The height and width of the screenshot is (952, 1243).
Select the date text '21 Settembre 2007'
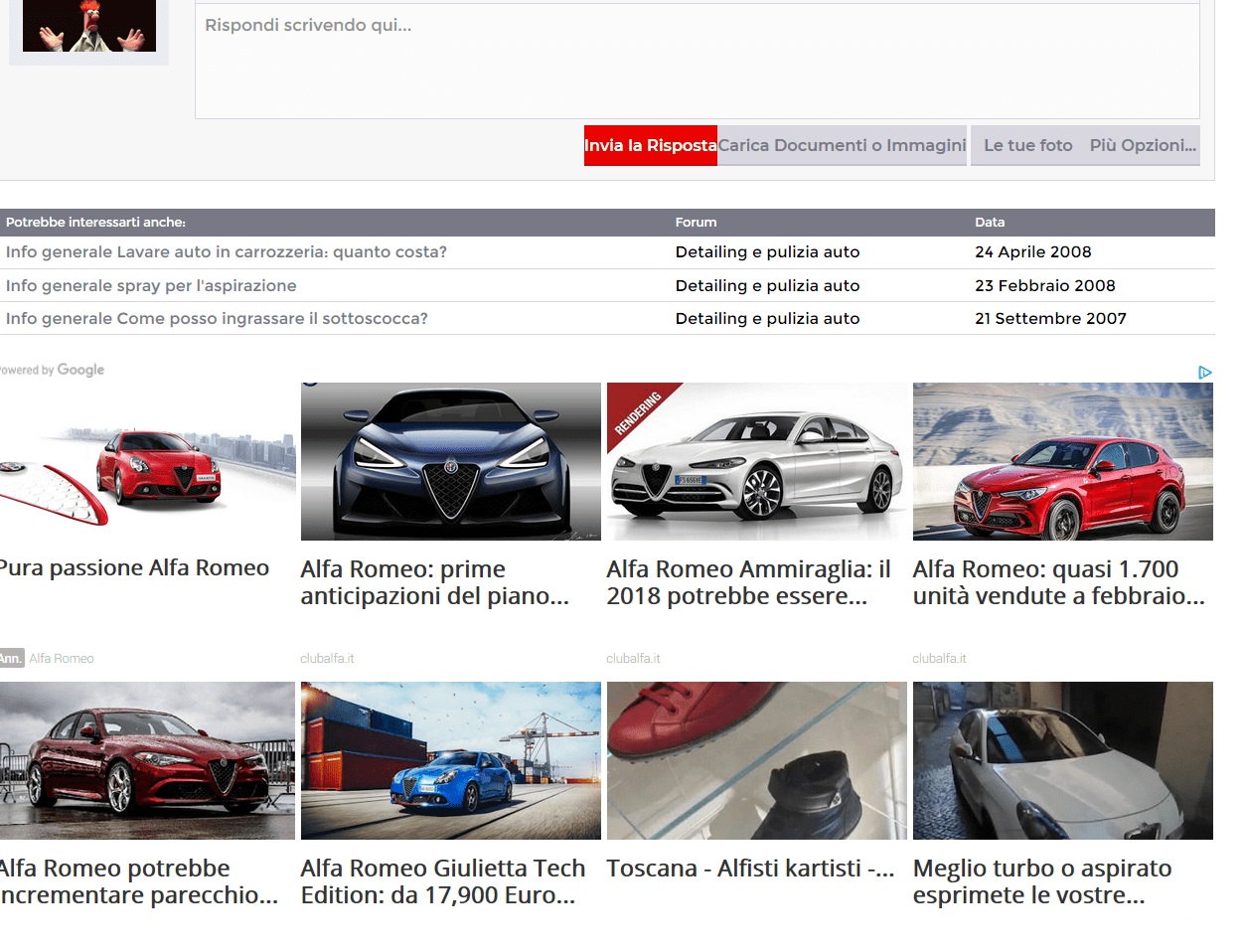point(1051,319)
